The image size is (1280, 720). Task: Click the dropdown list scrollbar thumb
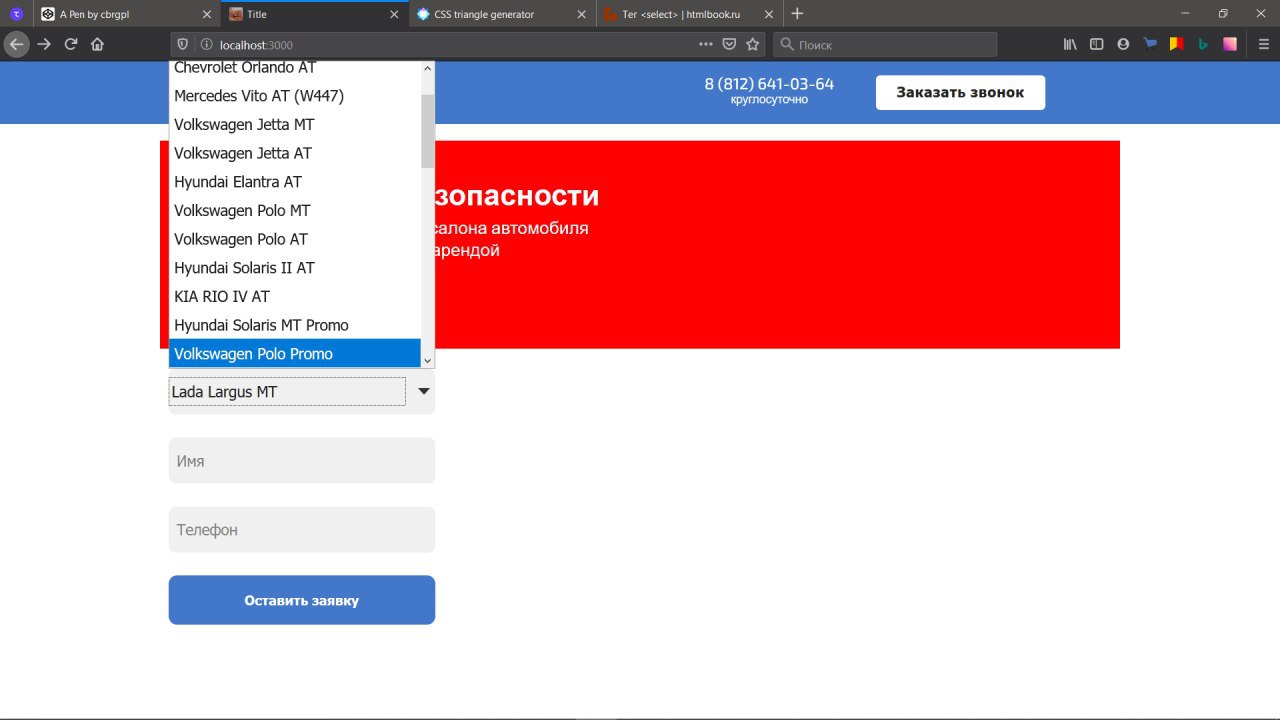428,131
